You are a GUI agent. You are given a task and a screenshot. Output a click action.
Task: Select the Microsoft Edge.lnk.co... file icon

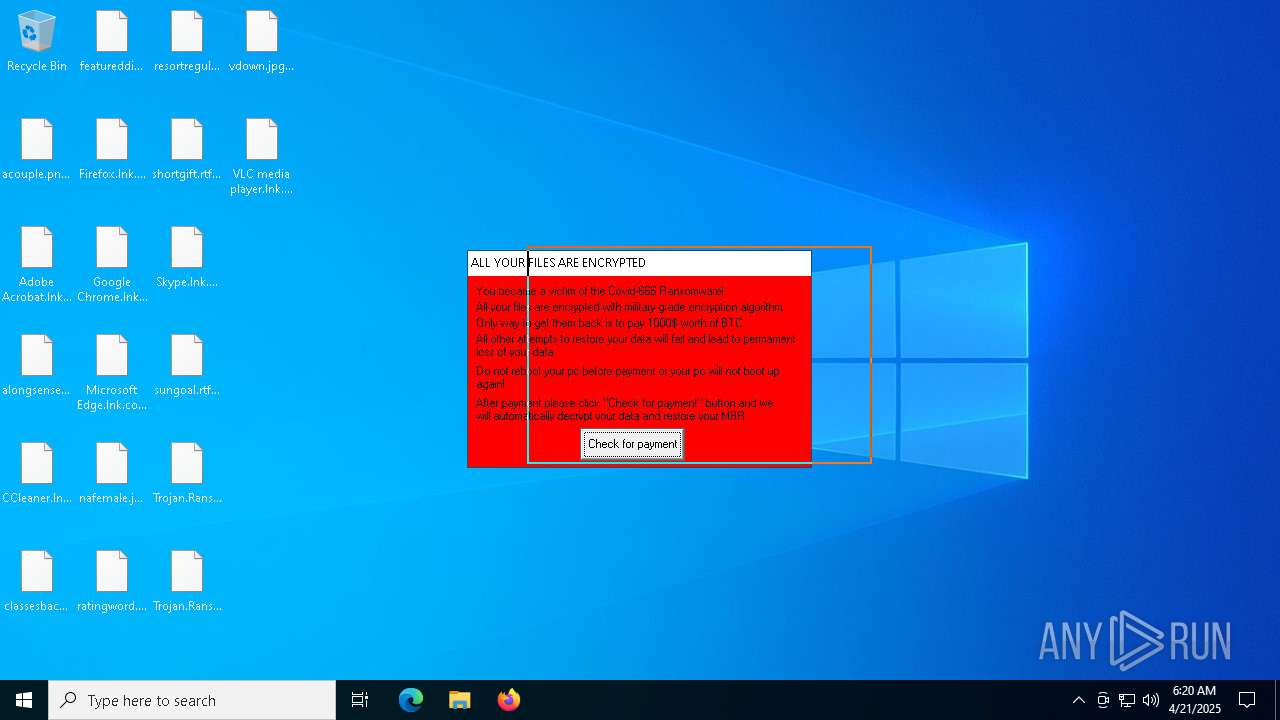112,372
